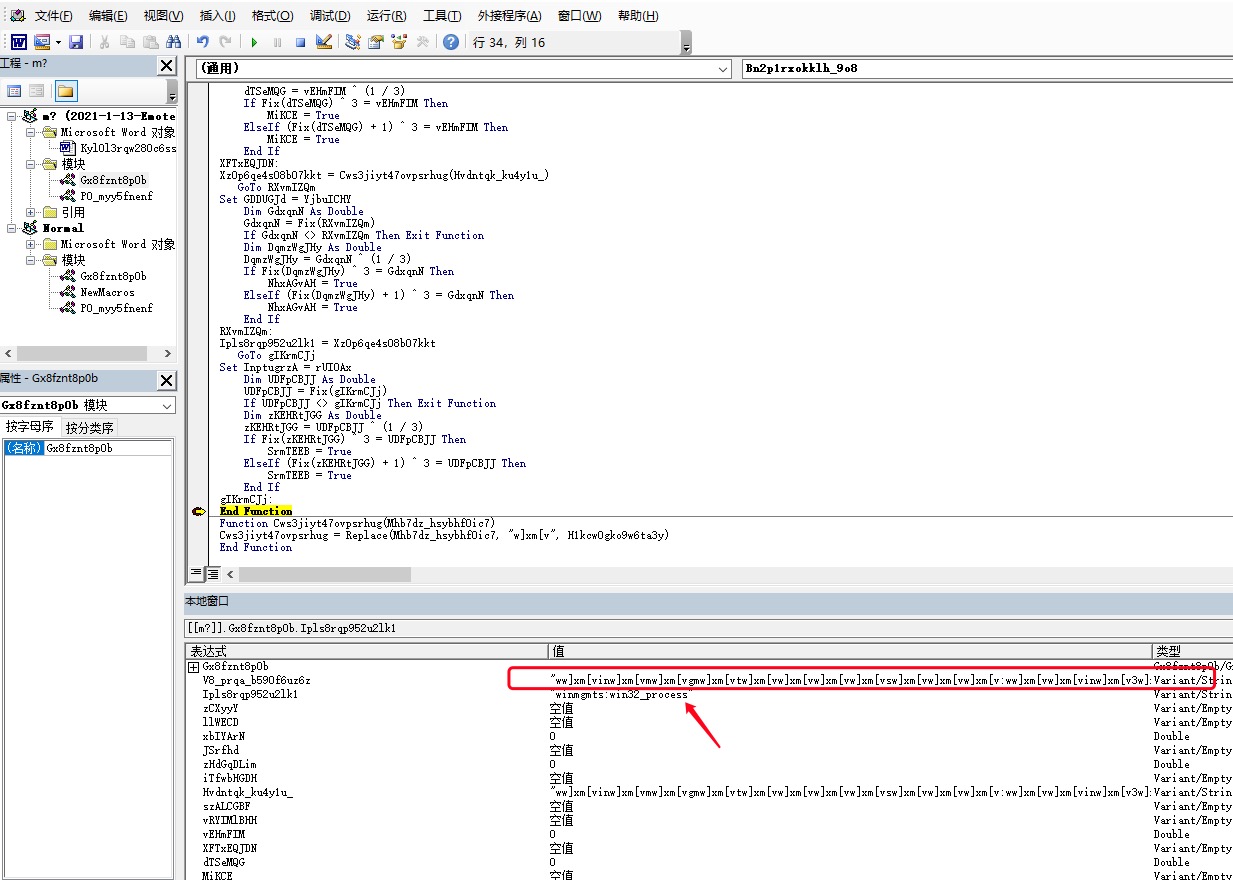Open the Bn2p1rxokklh_9o8 procedure dropdown
The height and width of the screenshot is (880, 1233).
[985, 68]
